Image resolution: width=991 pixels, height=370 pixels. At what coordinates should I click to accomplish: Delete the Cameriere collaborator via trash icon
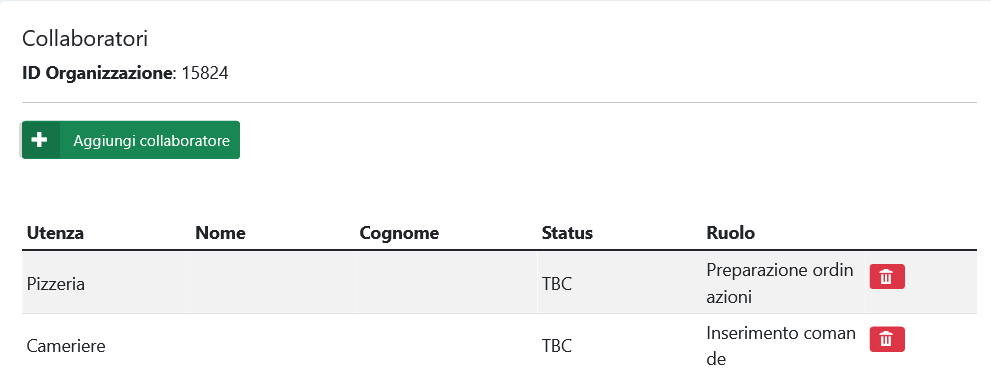[x=887, y=339]
